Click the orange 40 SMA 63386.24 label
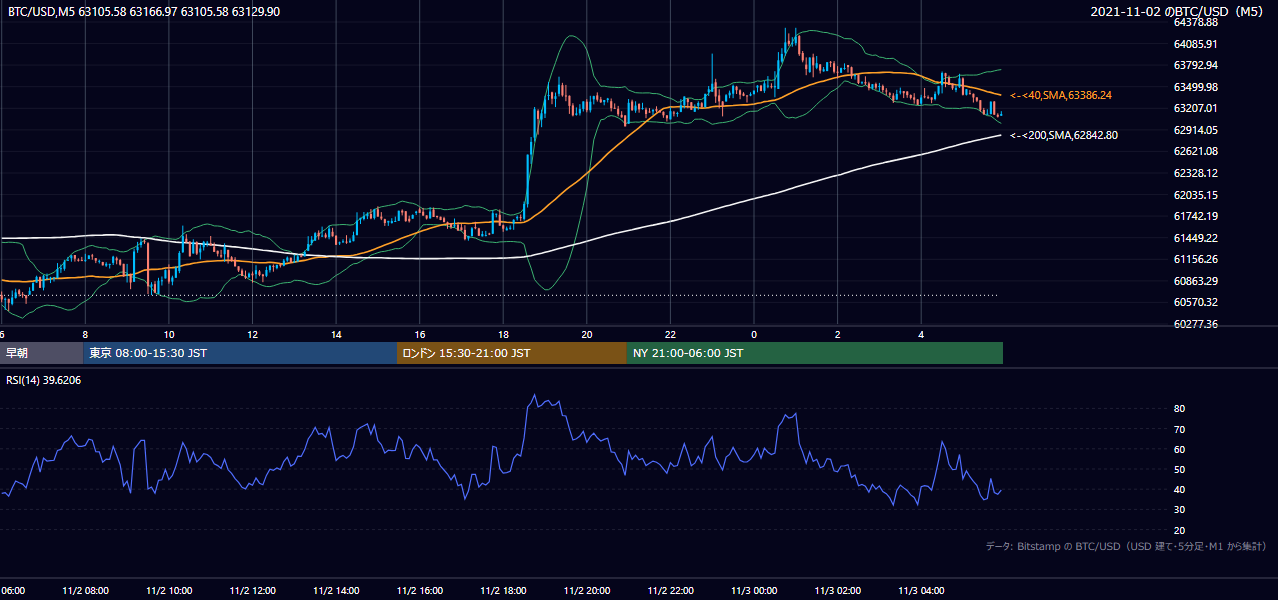1278x600 pixels. coord(1060,95)
